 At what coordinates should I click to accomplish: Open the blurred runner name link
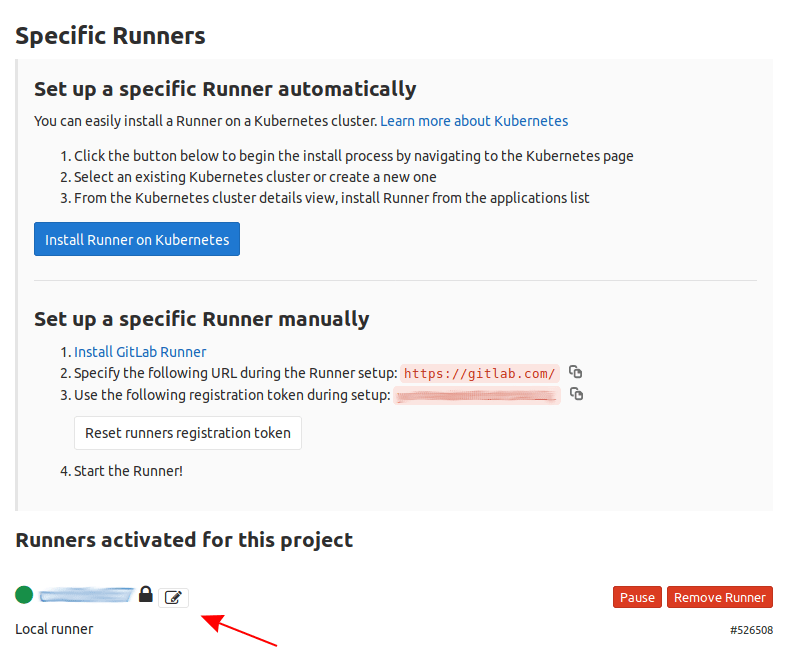click(x=86, y=595)
